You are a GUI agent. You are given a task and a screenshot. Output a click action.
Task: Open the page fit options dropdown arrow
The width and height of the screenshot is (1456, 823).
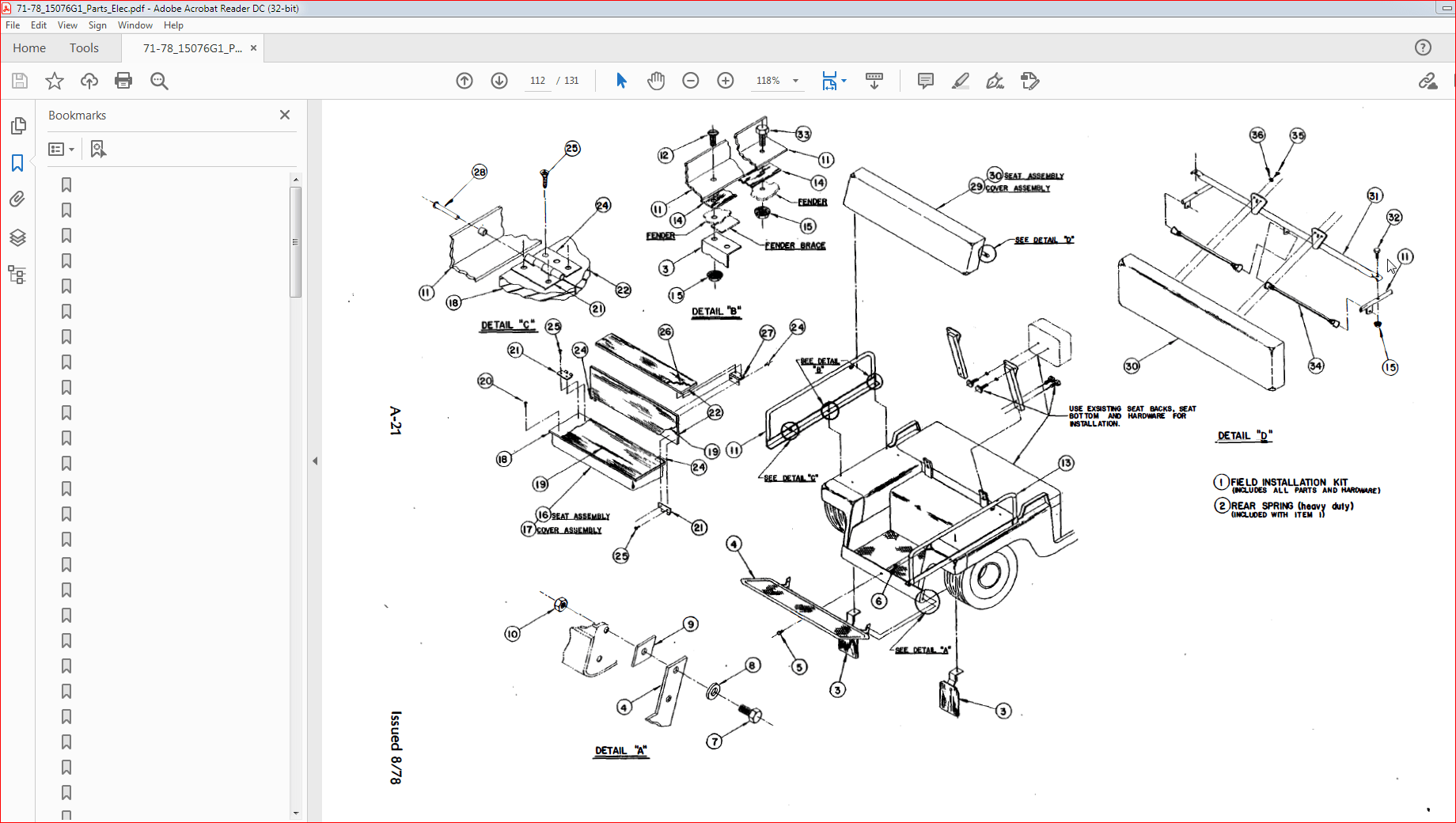point(844,80)
